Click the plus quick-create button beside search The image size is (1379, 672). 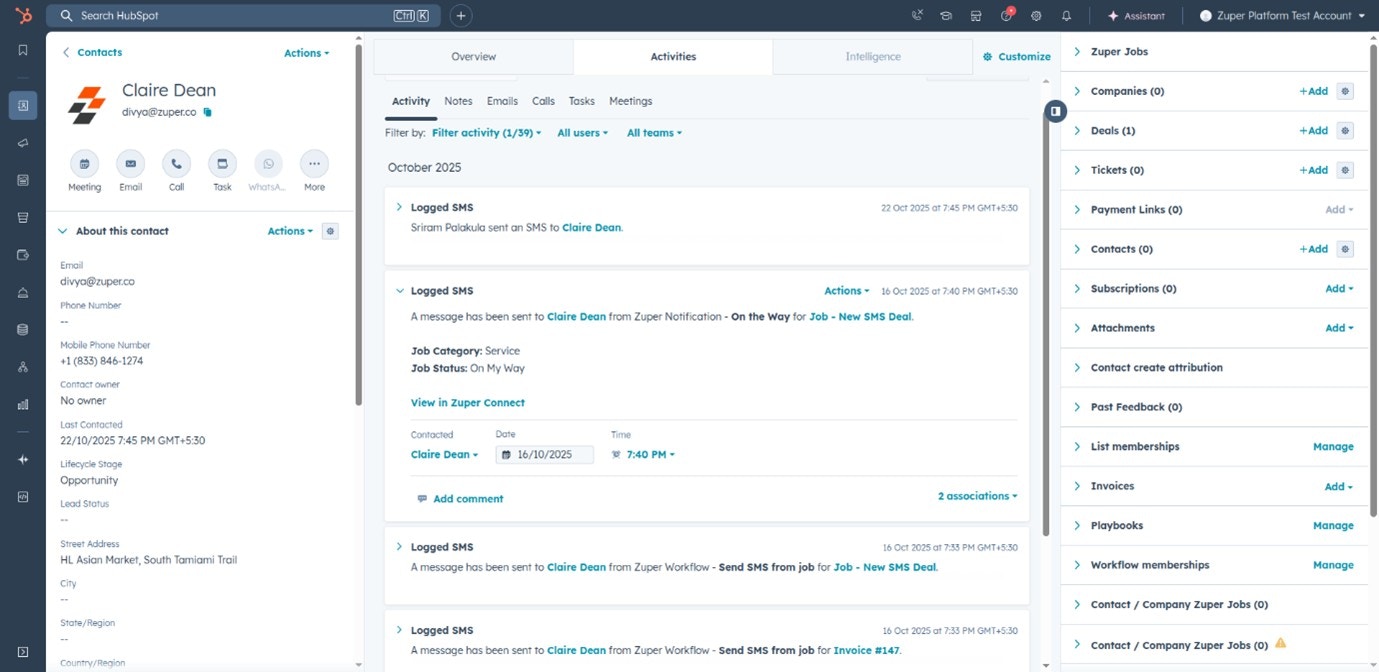pyautogui.click(x=461, y=15)
